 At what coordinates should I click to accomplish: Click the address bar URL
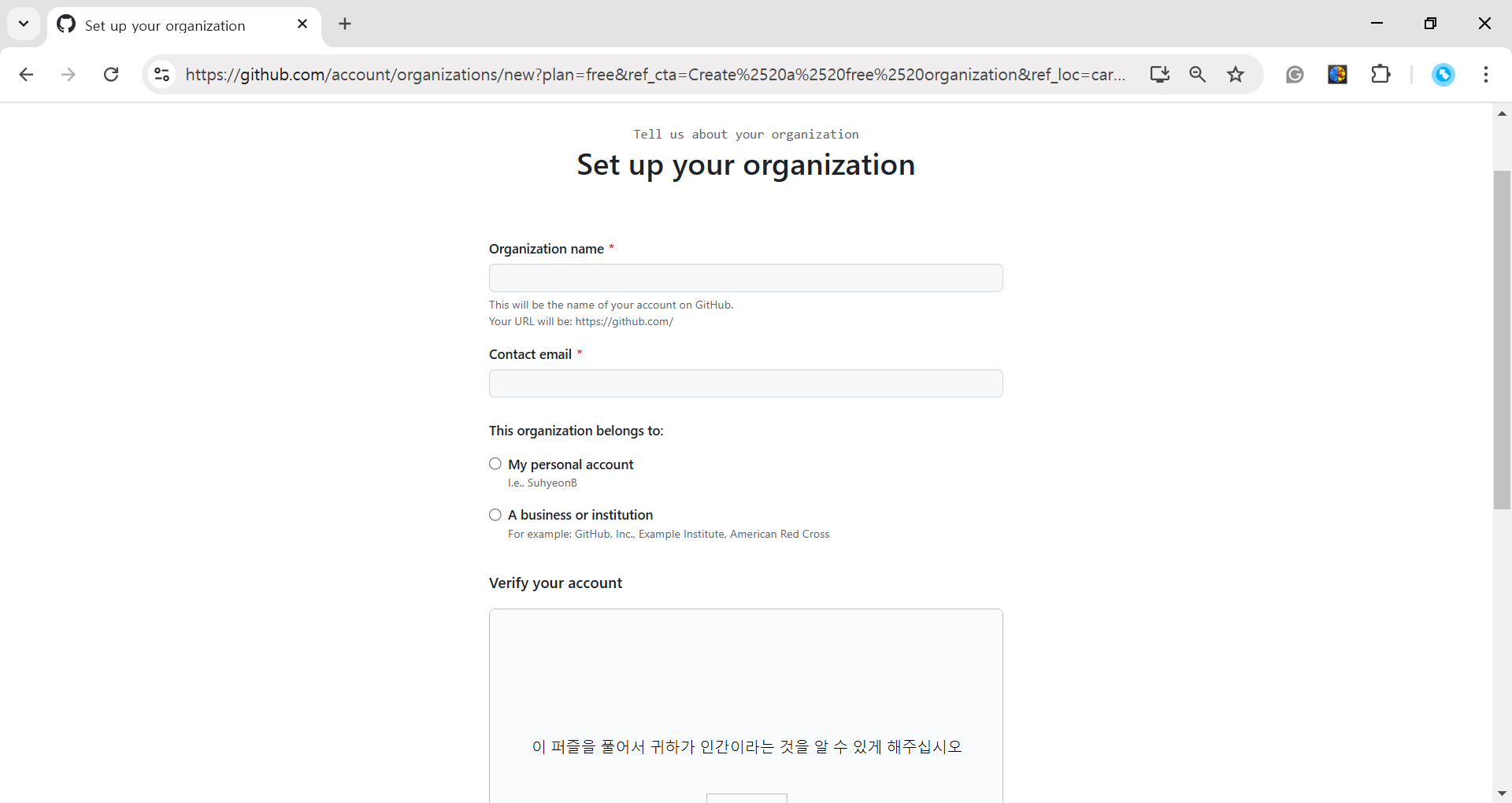[655, 74]
